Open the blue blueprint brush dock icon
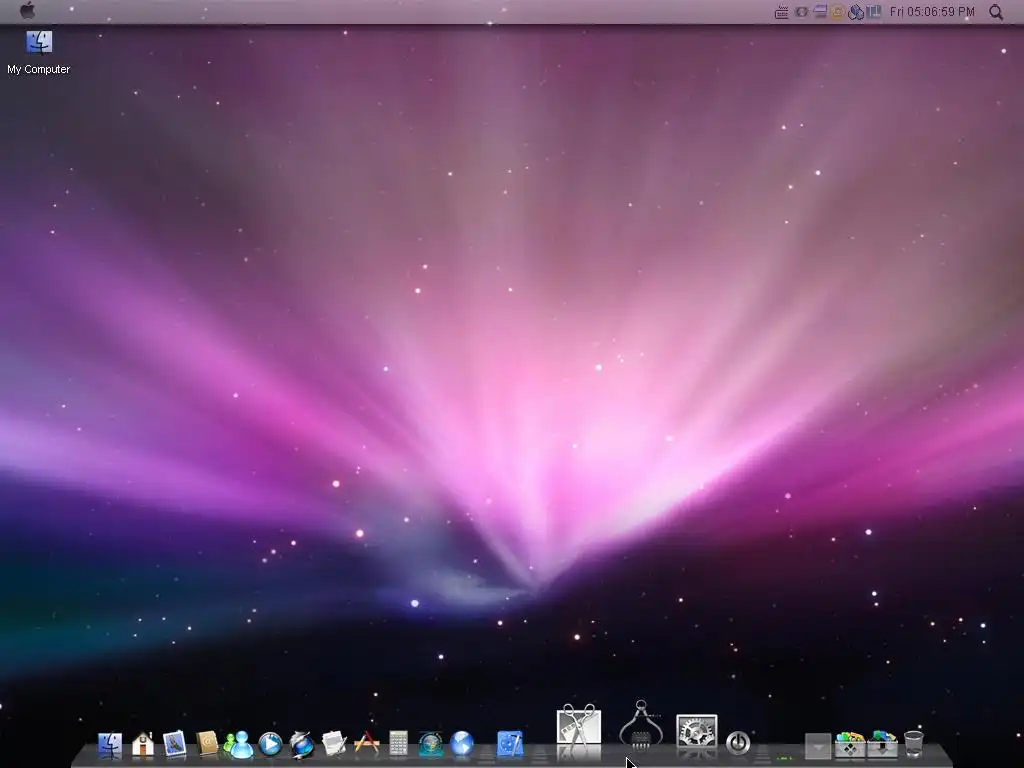Screen dimensions: 1024x768 coord(510,744)
